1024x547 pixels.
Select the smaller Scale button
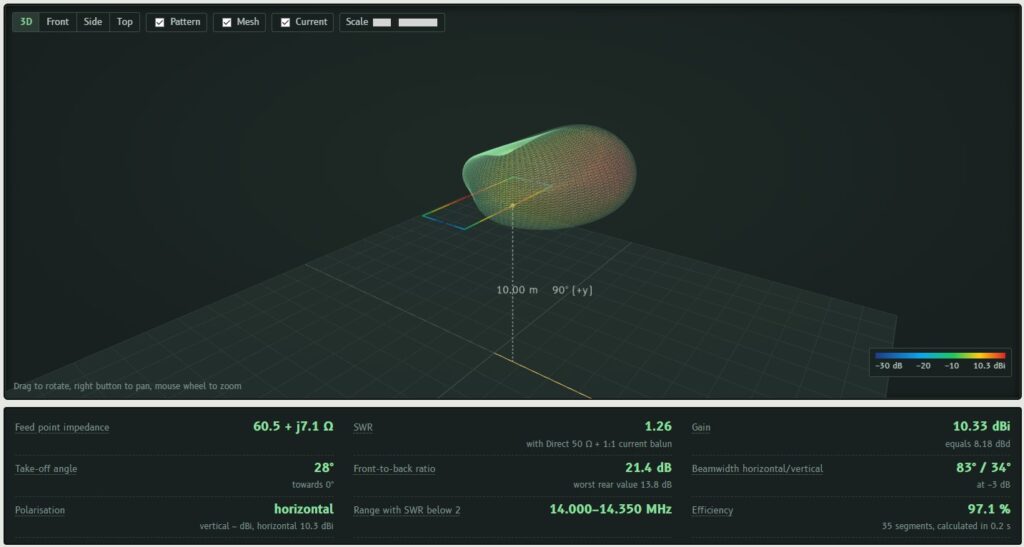tap(382, 22)
